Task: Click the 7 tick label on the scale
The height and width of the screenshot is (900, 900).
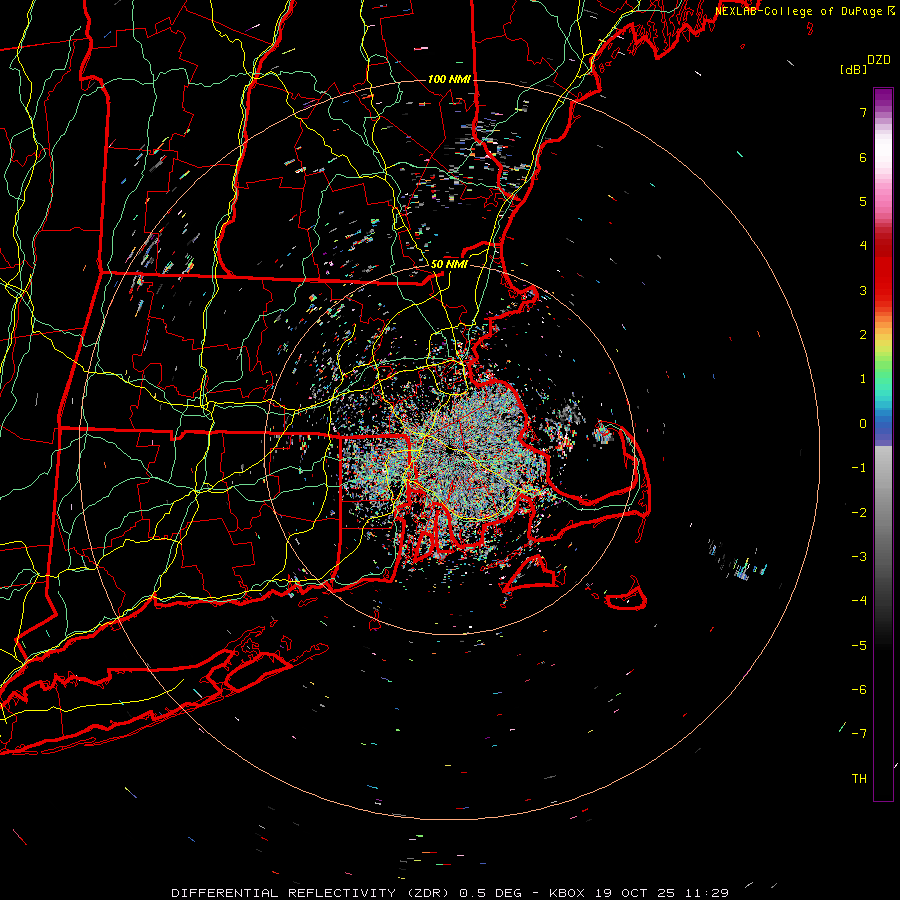Action: [863, 112]
